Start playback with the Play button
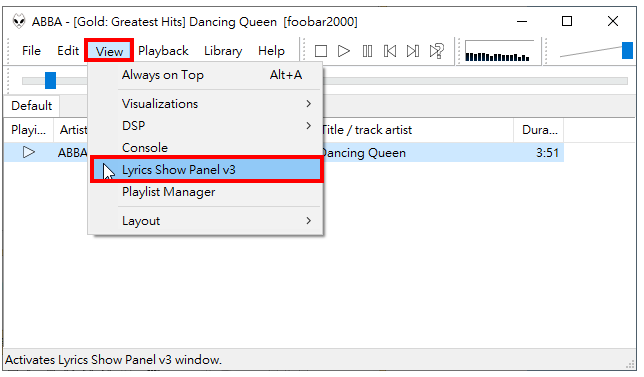This screenshot has height=377, width=644. 343,51
